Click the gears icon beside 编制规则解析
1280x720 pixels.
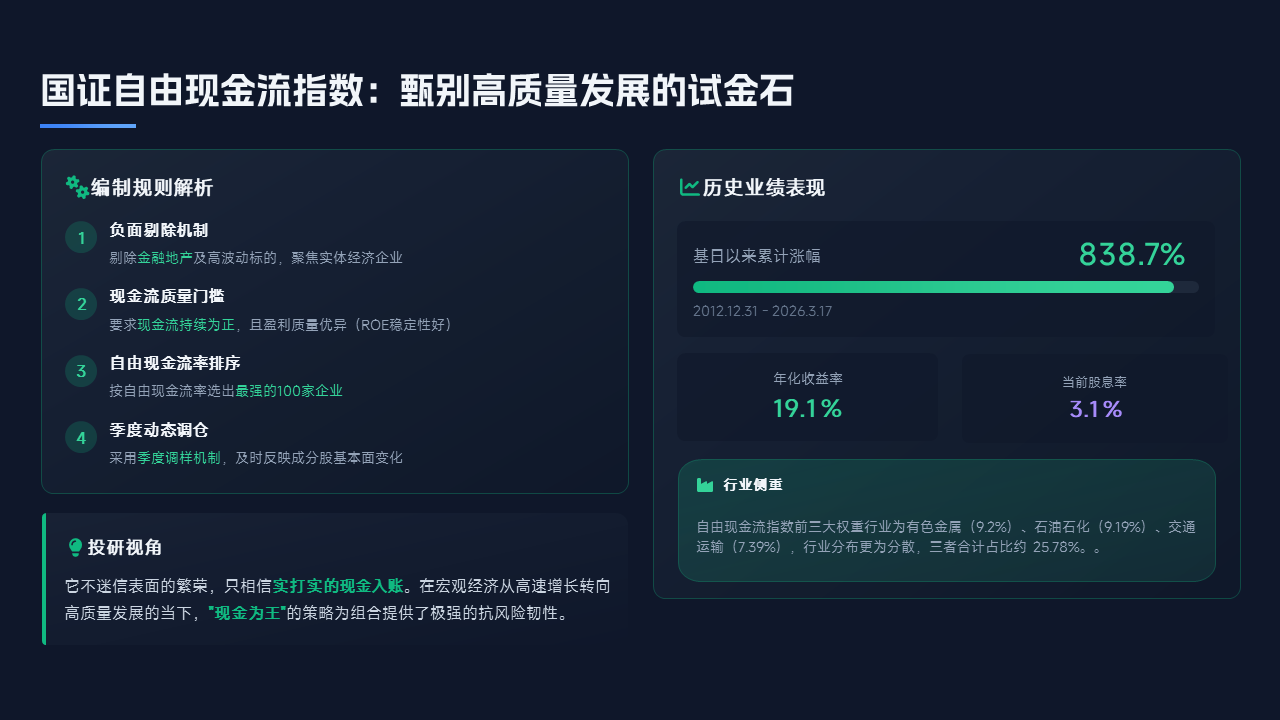pos(77,187)
